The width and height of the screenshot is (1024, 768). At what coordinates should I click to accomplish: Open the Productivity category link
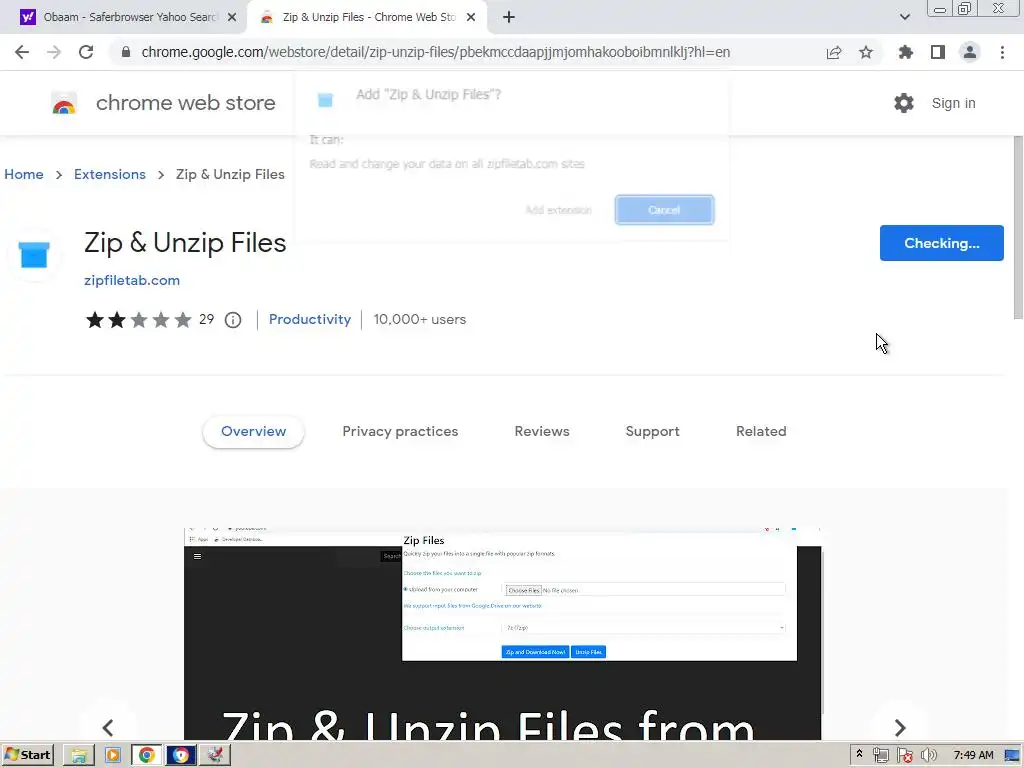click(x=310, y=319)
